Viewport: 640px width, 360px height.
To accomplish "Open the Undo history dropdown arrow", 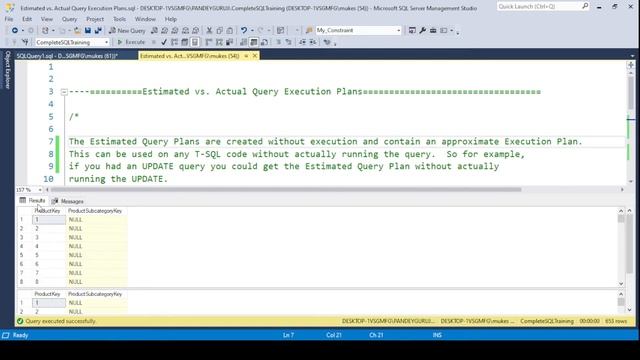I will [252, 31].
